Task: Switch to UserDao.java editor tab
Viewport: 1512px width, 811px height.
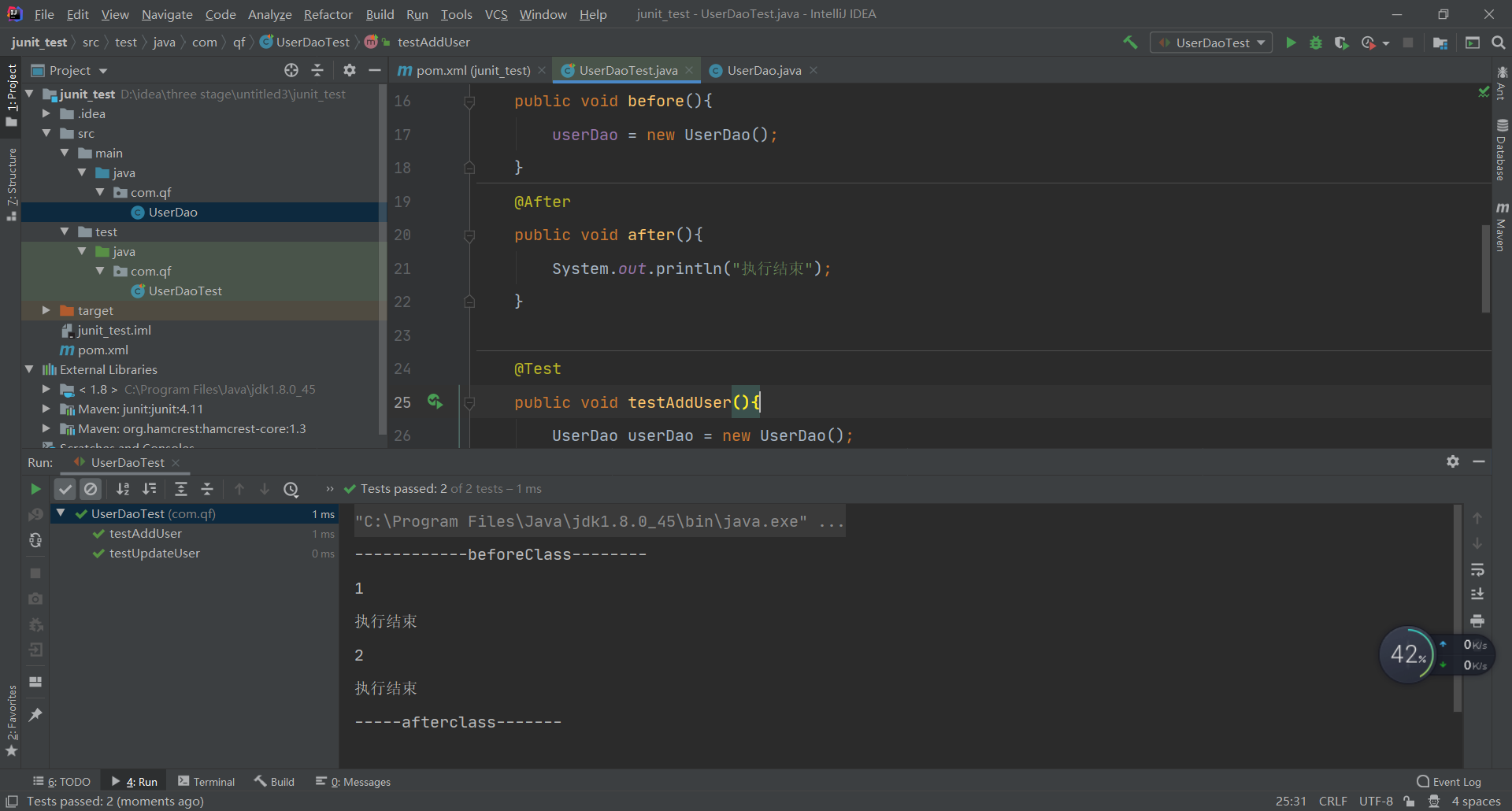Action: 764,70
